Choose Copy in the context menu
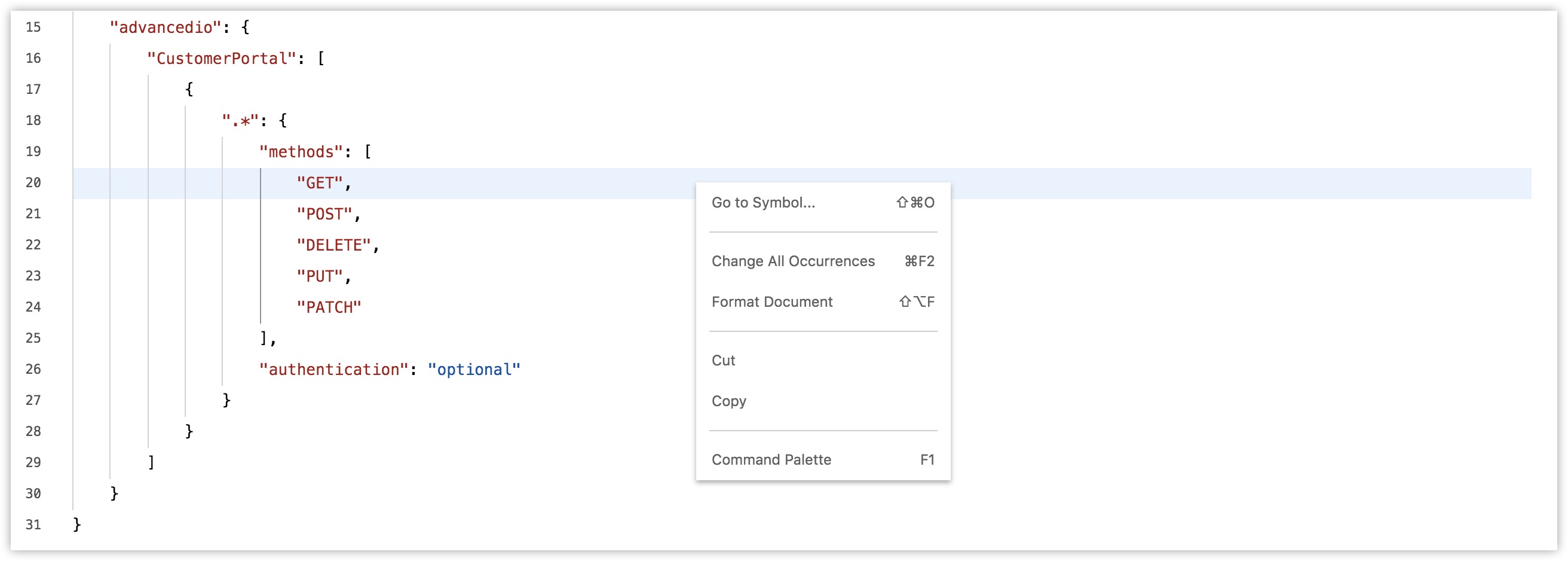 coord(823,401)
